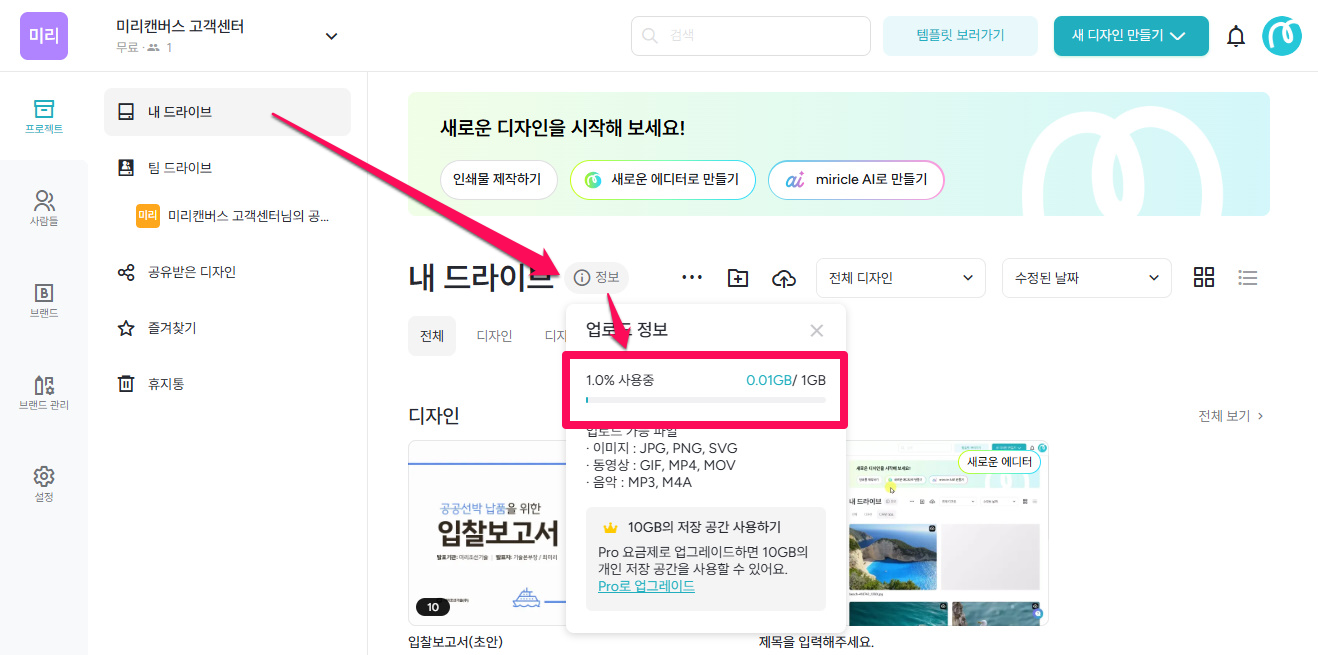Toggle the 정보 info popup

[597, 277]
